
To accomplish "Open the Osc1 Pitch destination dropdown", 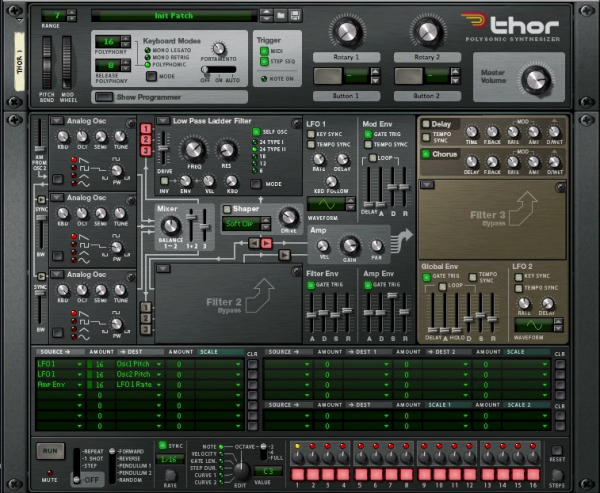I will pyautogui.click(x=159, y=364).
